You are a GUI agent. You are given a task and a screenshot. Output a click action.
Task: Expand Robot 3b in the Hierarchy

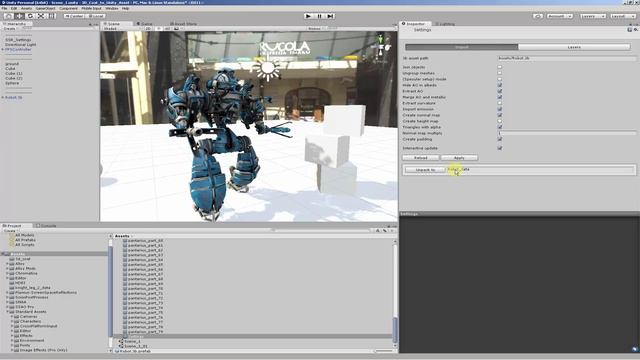click(3, 98)
